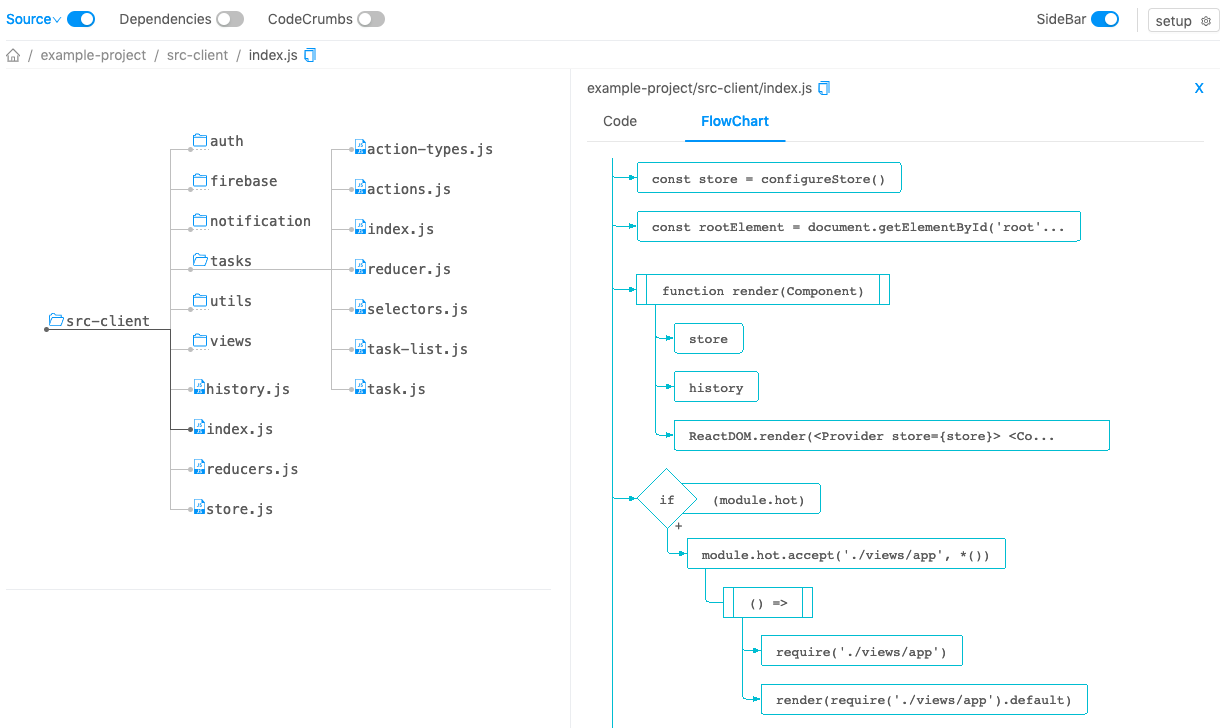Viewport: 1224px width, 728px height.
Task: Close the sidebar with X button
Action: pyautogui.click(x=1199, y=88)
